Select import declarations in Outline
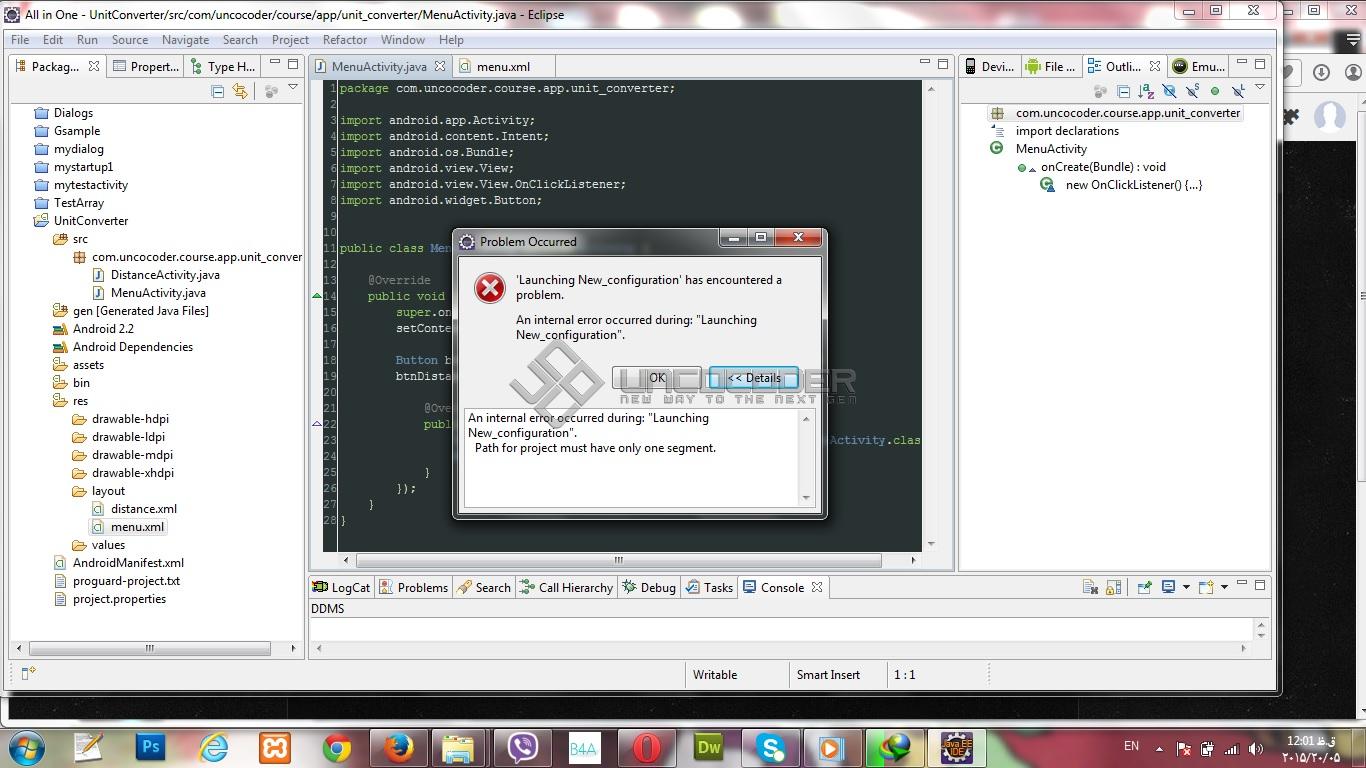Viewport: 1366px width, 768px height. [1067, 131]
